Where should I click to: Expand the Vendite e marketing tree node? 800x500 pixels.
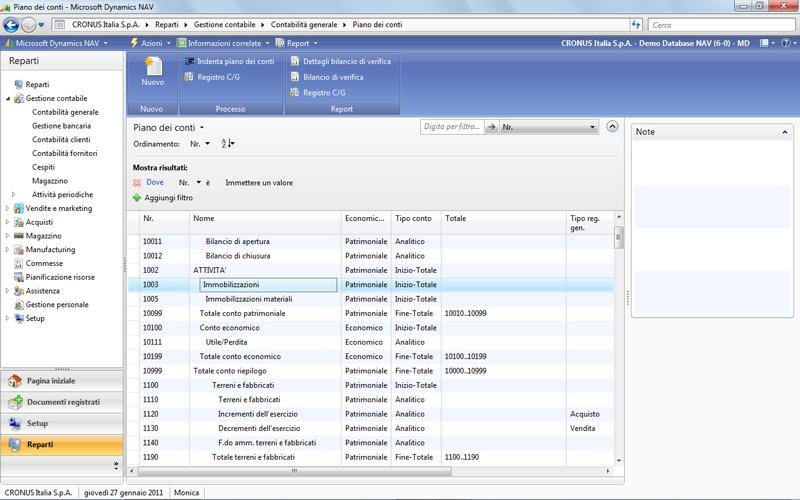[x=8, y=208]
